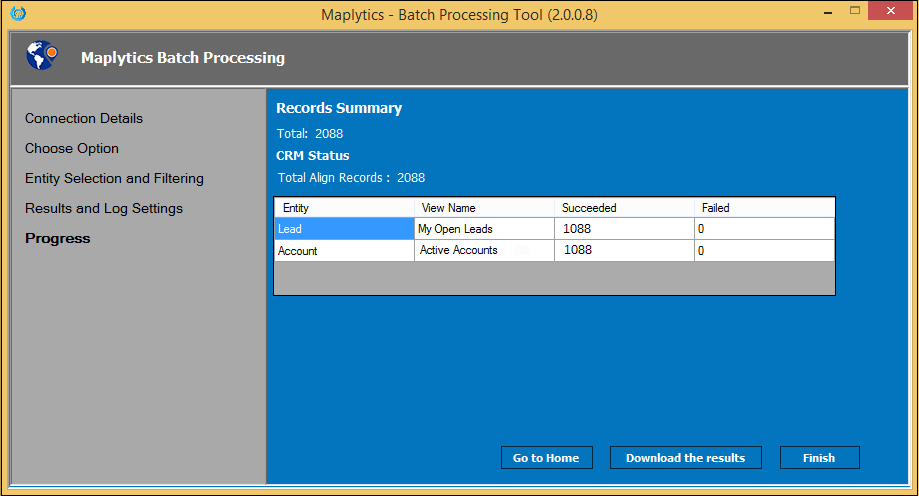Viewport: 919px width, 496px height.
Task: Minimize the Batch Processing Tool window
Action: click(x=828, y=12)
